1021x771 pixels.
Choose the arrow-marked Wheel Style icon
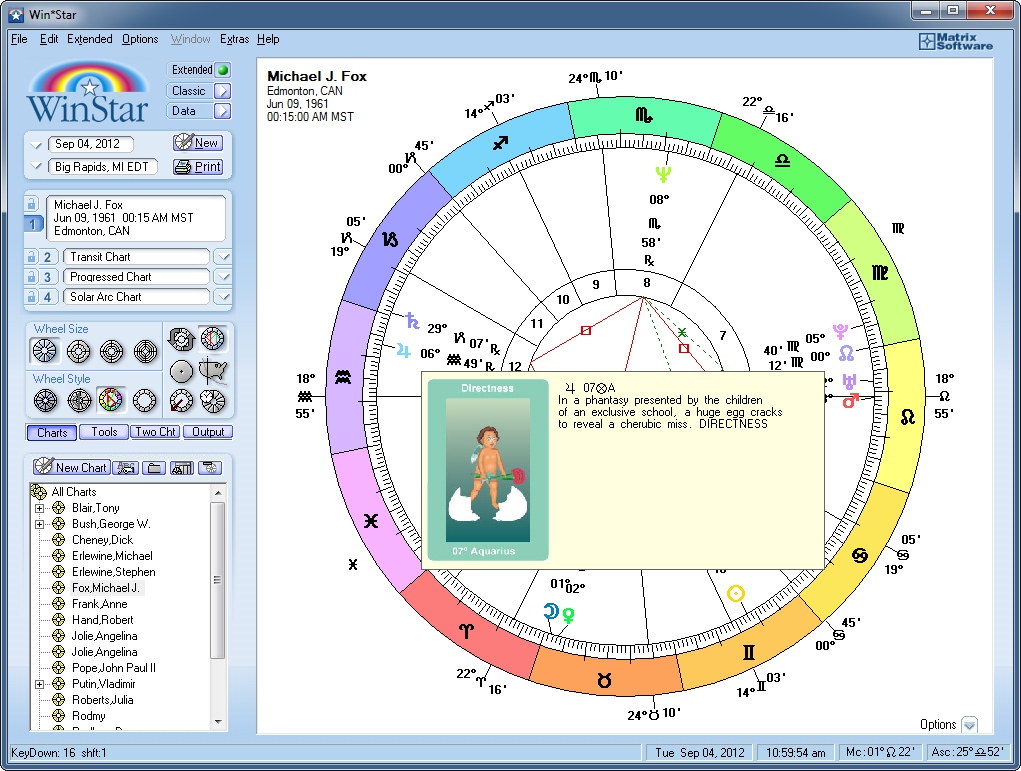point(79,400)
